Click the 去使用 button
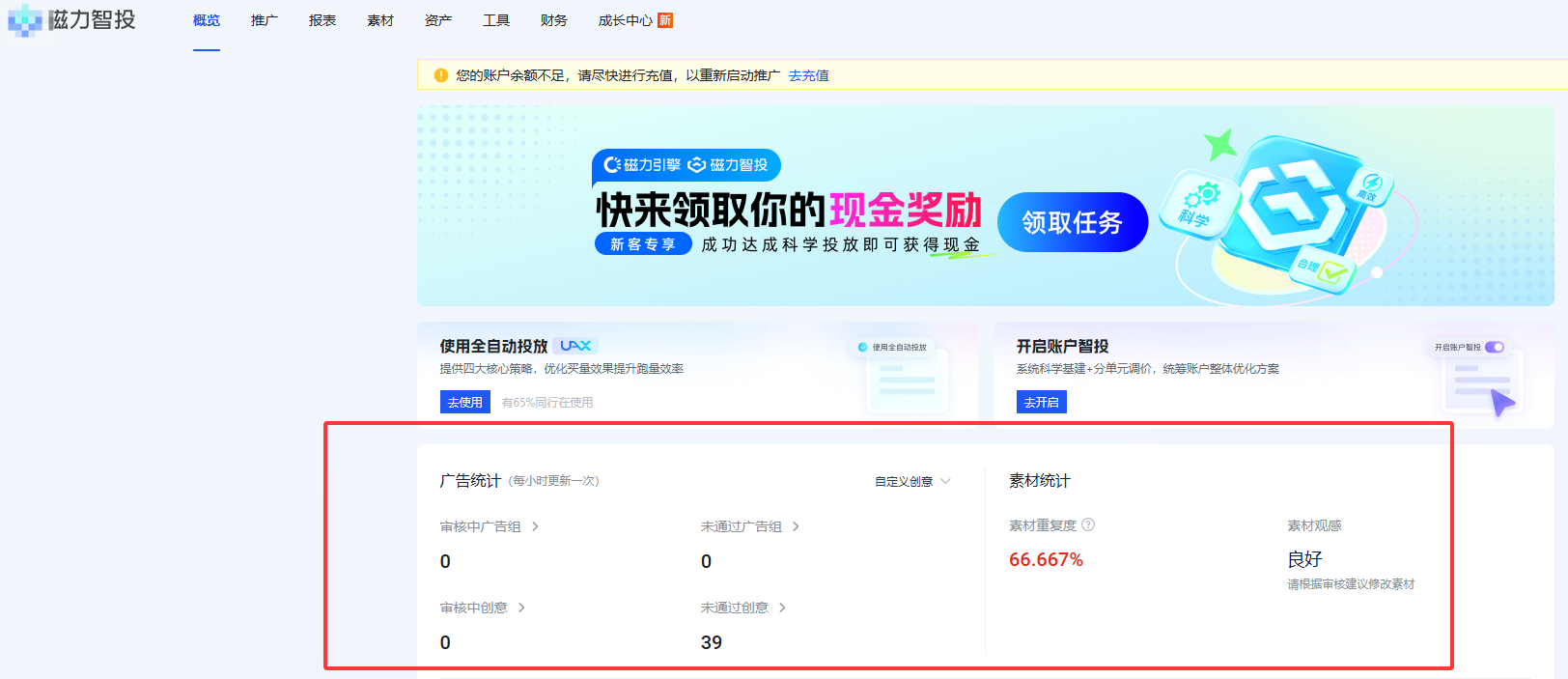The image size is (1568, 679). click(465, 402)
